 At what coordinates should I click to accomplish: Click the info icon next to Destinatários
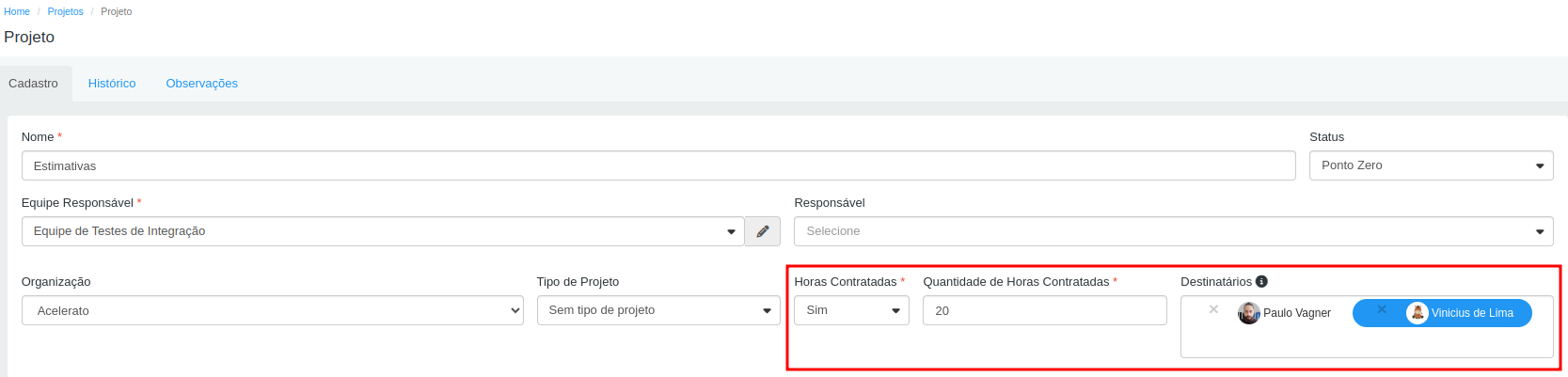point(1262,281)
